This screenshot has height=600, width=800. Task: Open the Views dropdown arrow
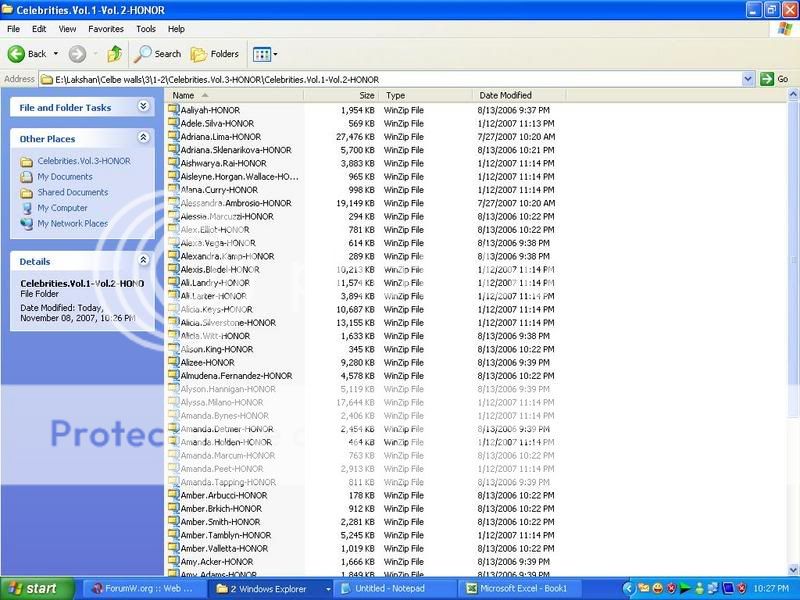[276, 54]
